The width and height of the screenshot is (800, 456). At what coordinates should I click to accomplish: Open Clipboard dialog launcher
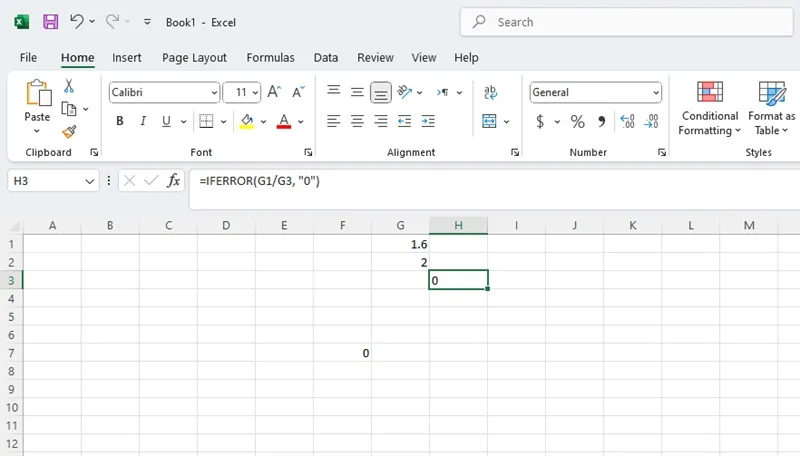(94, 152)
